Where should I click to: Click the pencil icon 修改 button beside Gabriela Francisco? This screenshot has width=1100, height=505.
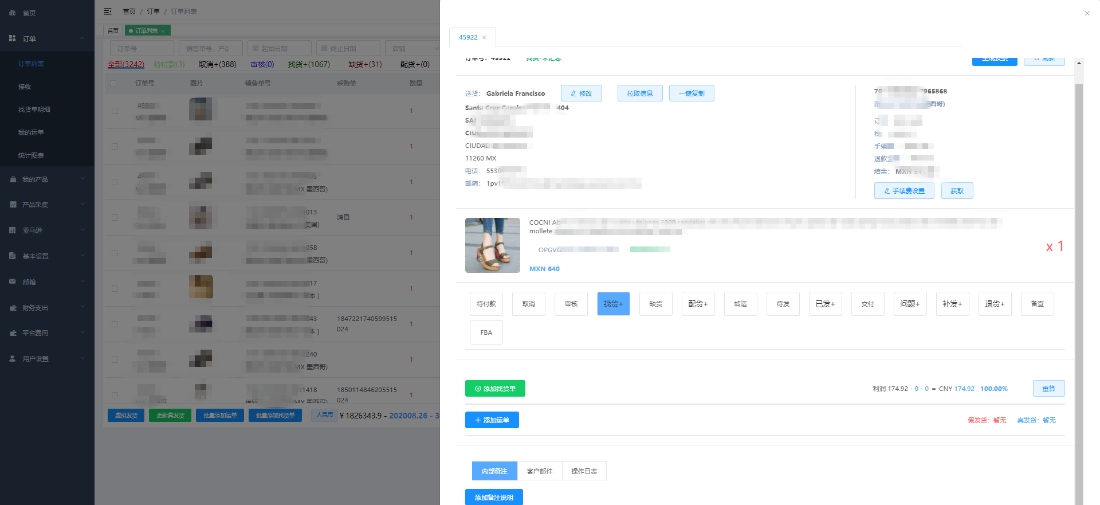click(x=581, y=93)
